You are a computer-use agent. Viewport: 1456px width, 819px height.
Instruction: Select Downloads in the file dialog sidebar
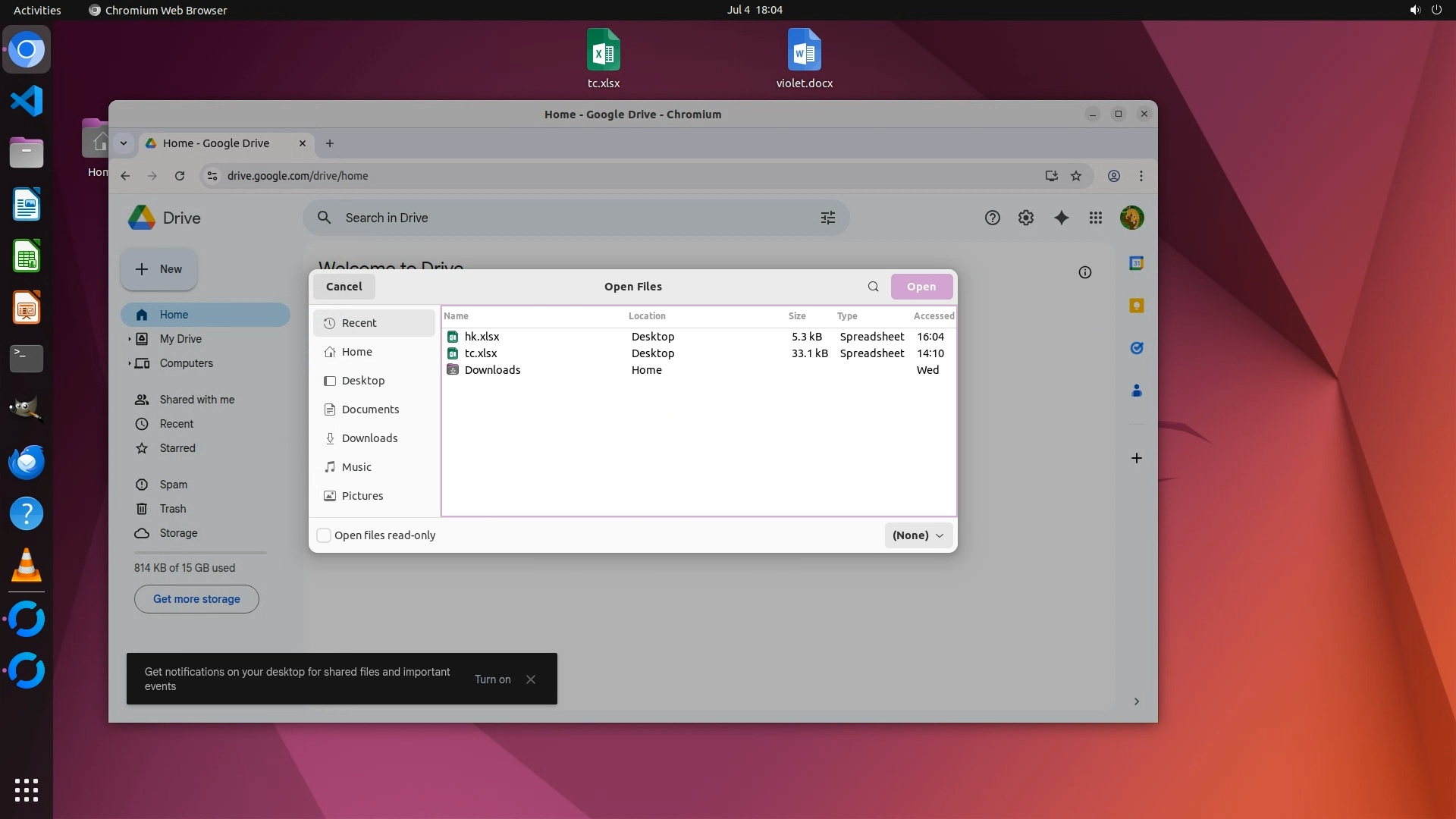point(369,438)
